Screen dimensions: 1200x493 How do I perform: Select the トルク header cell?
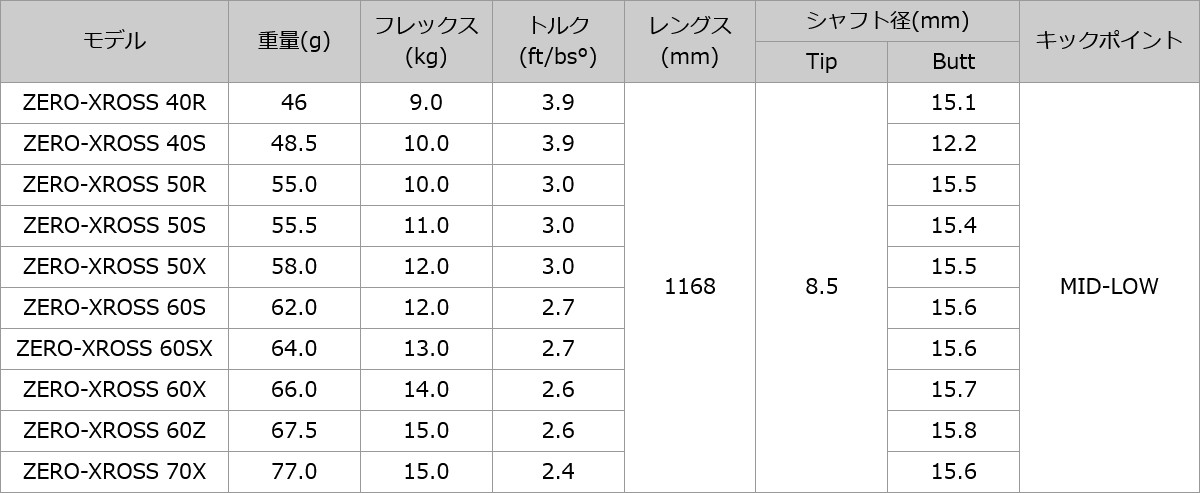(558, 41)
